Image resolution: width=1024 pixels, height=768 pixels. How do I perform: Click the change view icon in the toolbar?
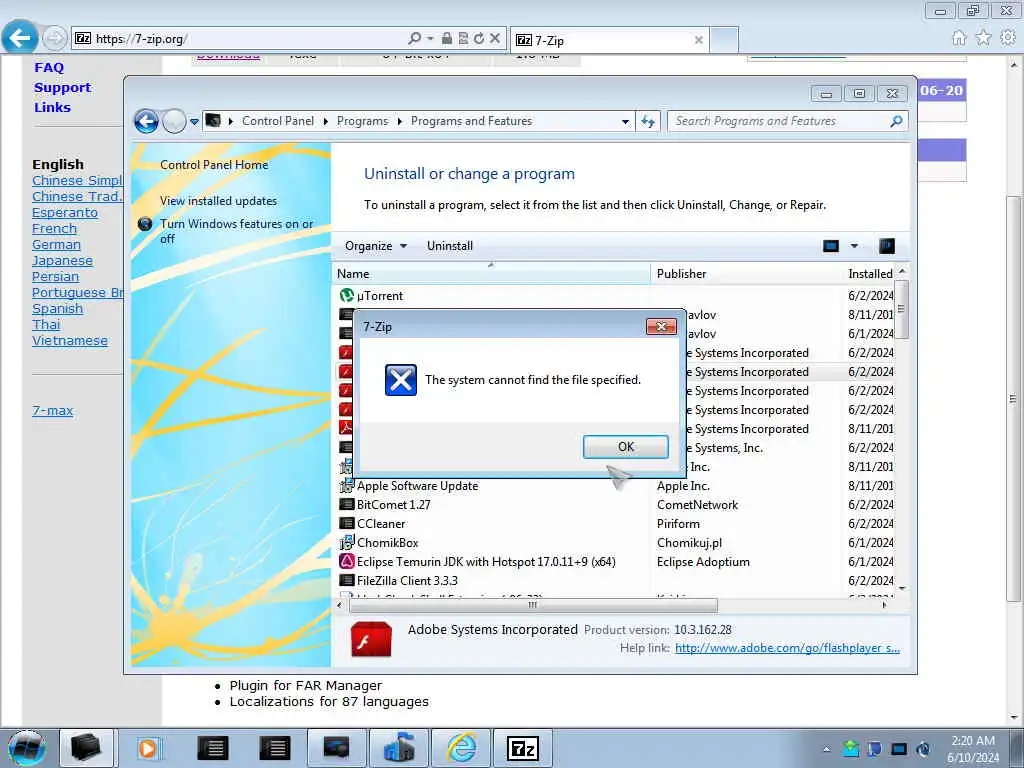[x=831, y=246]
